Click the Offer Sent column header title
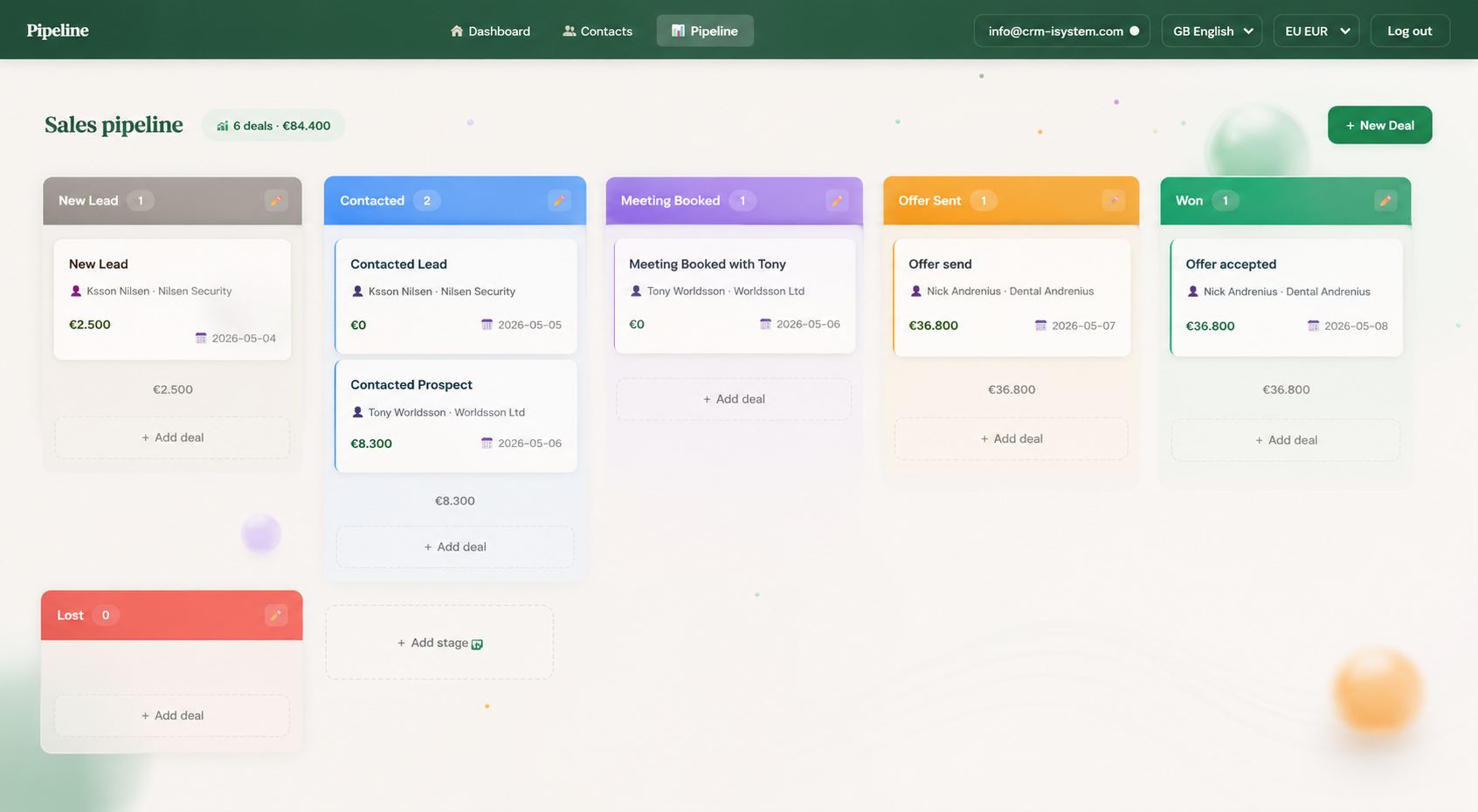The width and height of the screenshot is (1478, 812). tap(929, 201)
